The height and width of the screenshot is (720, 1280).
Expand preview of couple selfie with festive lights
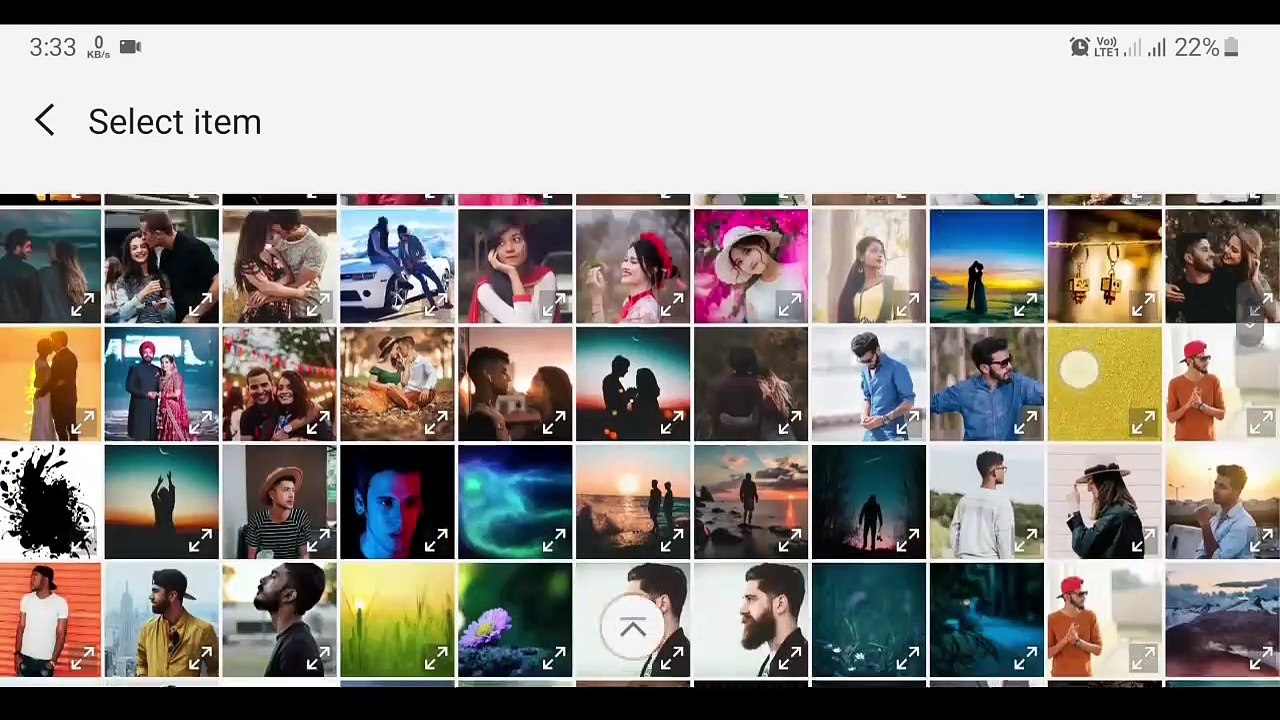coord(319,423)
